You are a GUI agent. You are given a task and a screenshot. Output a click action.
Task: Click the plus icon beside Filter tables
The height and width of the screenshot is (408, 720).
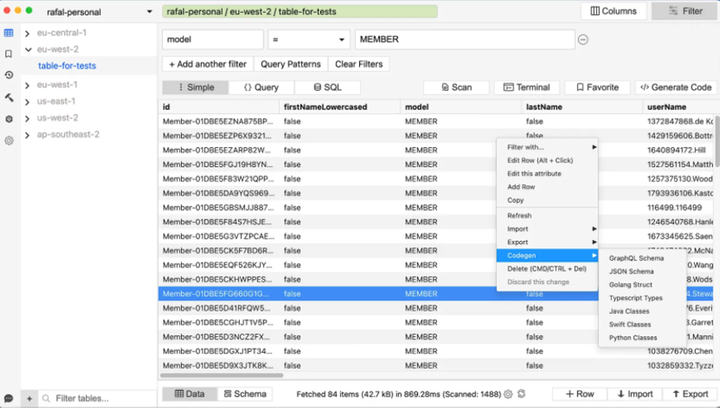tap(29, 398)
